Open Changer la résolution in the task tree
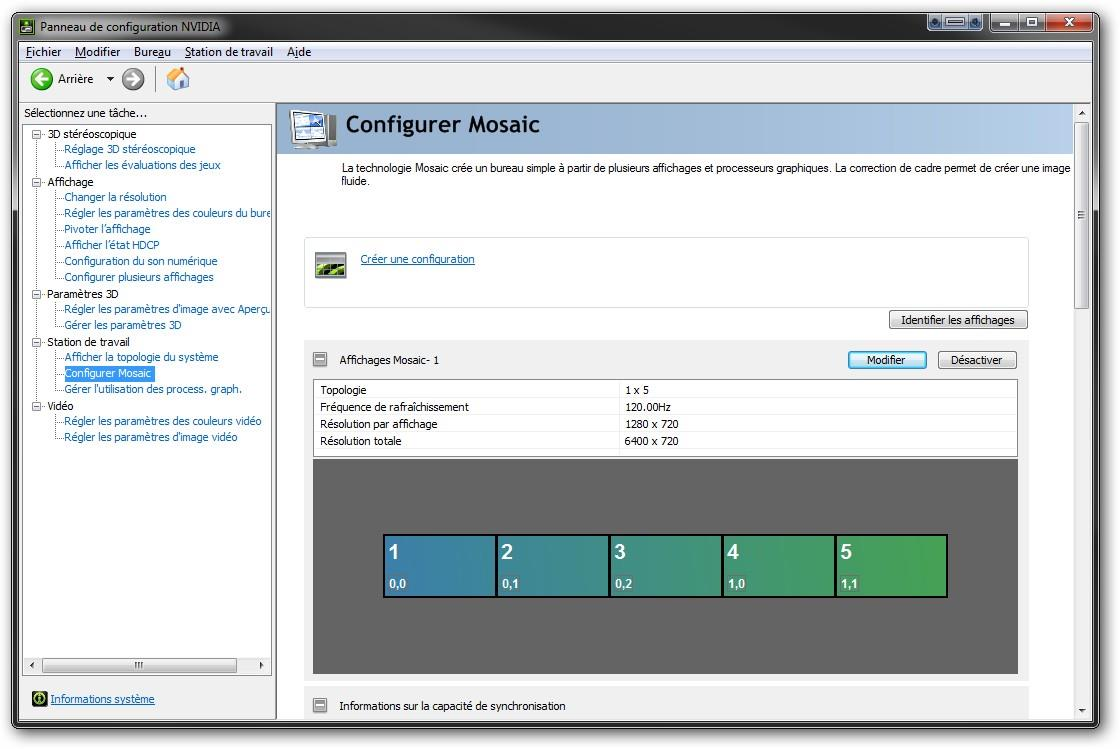Image resolution: width=1120 pixels, height=749 pixels. [115, 197]
